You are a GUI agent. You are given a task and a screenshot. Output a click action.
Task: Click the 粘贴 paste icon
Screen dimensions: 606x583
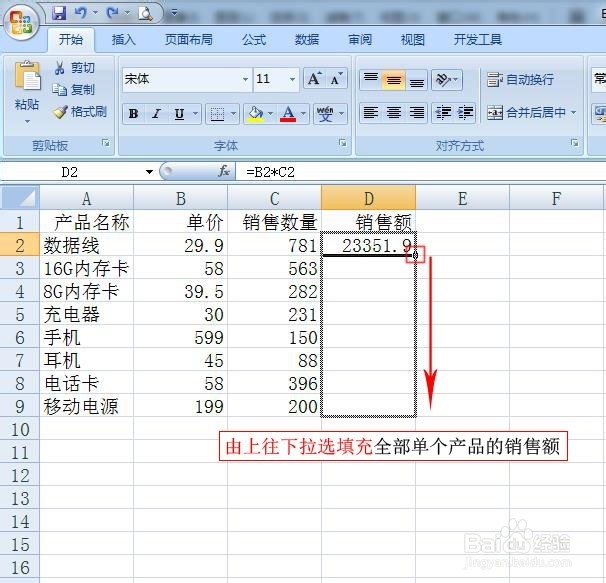pos(27,76)
